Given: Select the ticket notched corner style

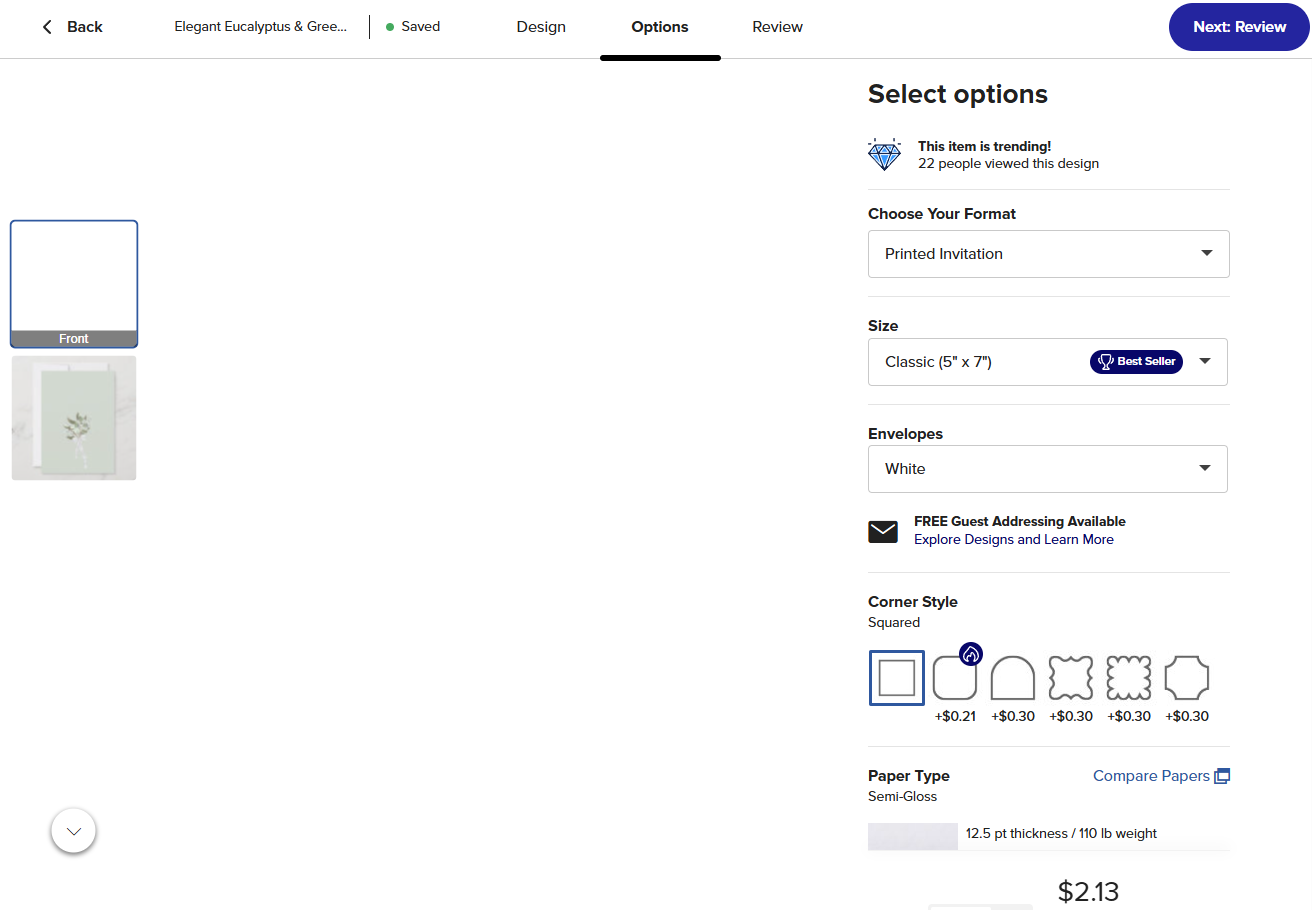Looking at the screenshot, I should [1187, 678].
